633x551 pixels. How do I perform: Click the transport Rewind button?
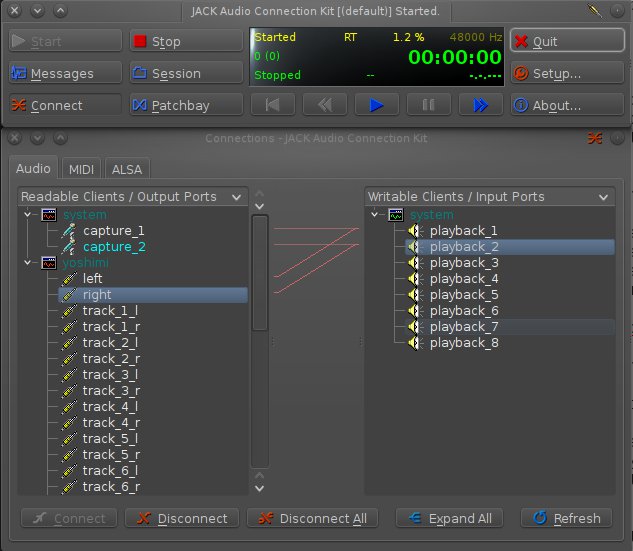[x=324, y=104]
